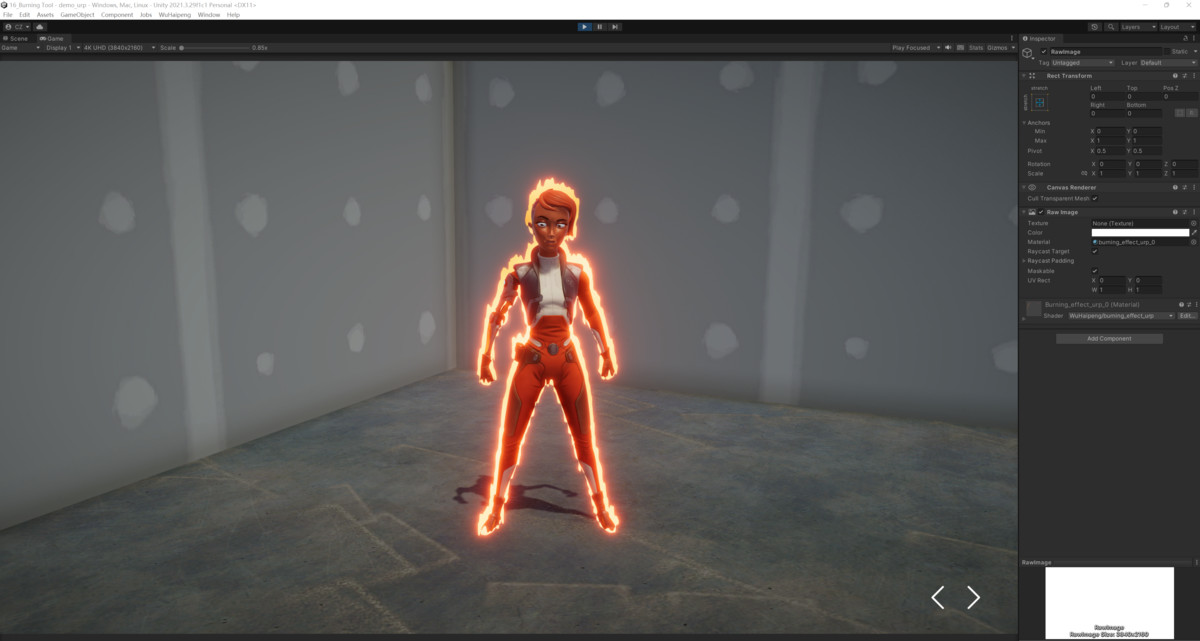Open the Texture object picker circle
The image size is (1200, 641).
pyautogui.click(x=1194, y=223)
